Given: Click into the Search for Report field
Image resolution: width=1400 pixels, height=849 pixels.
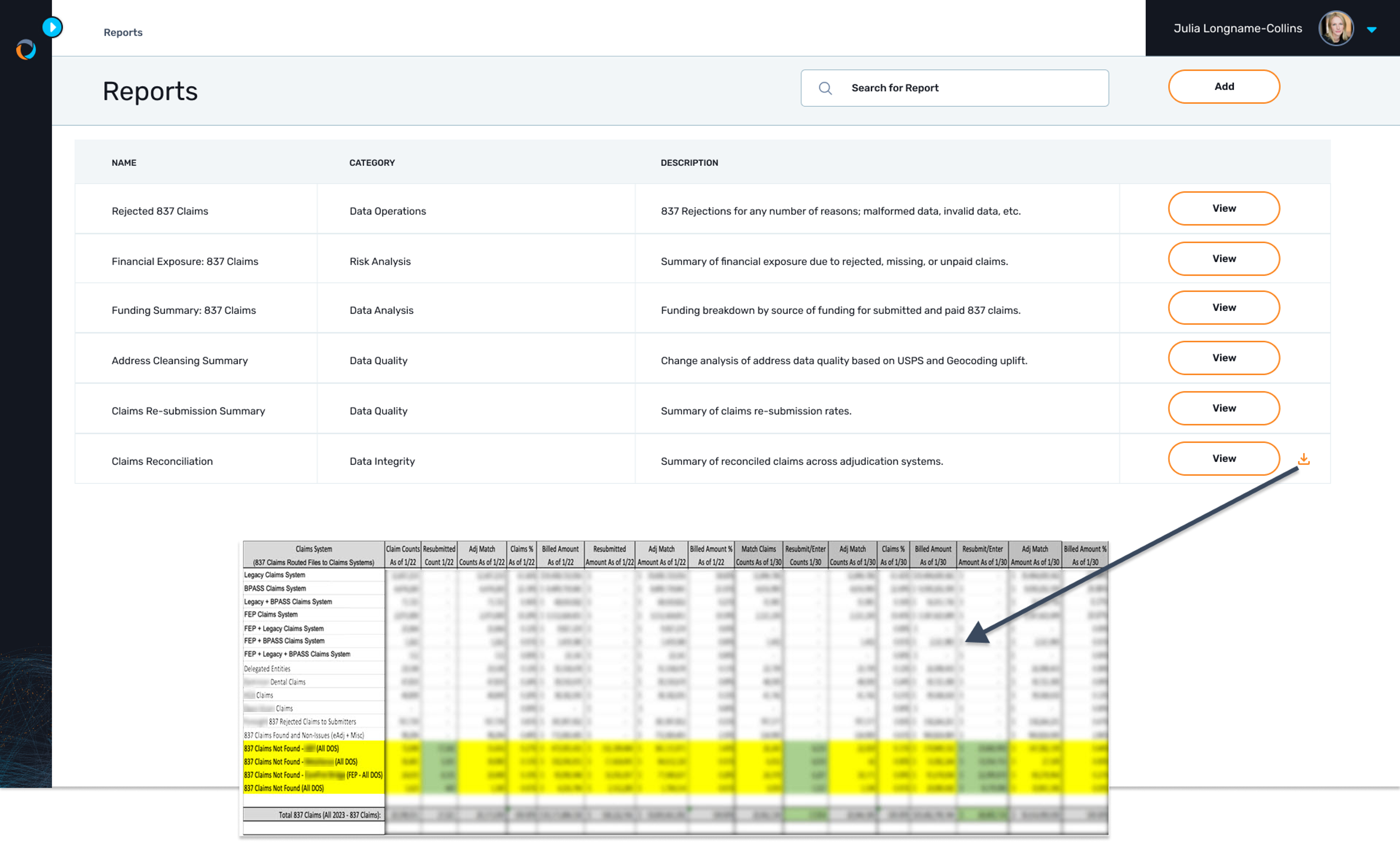Looking at the screenshot, I should point(966,88).
